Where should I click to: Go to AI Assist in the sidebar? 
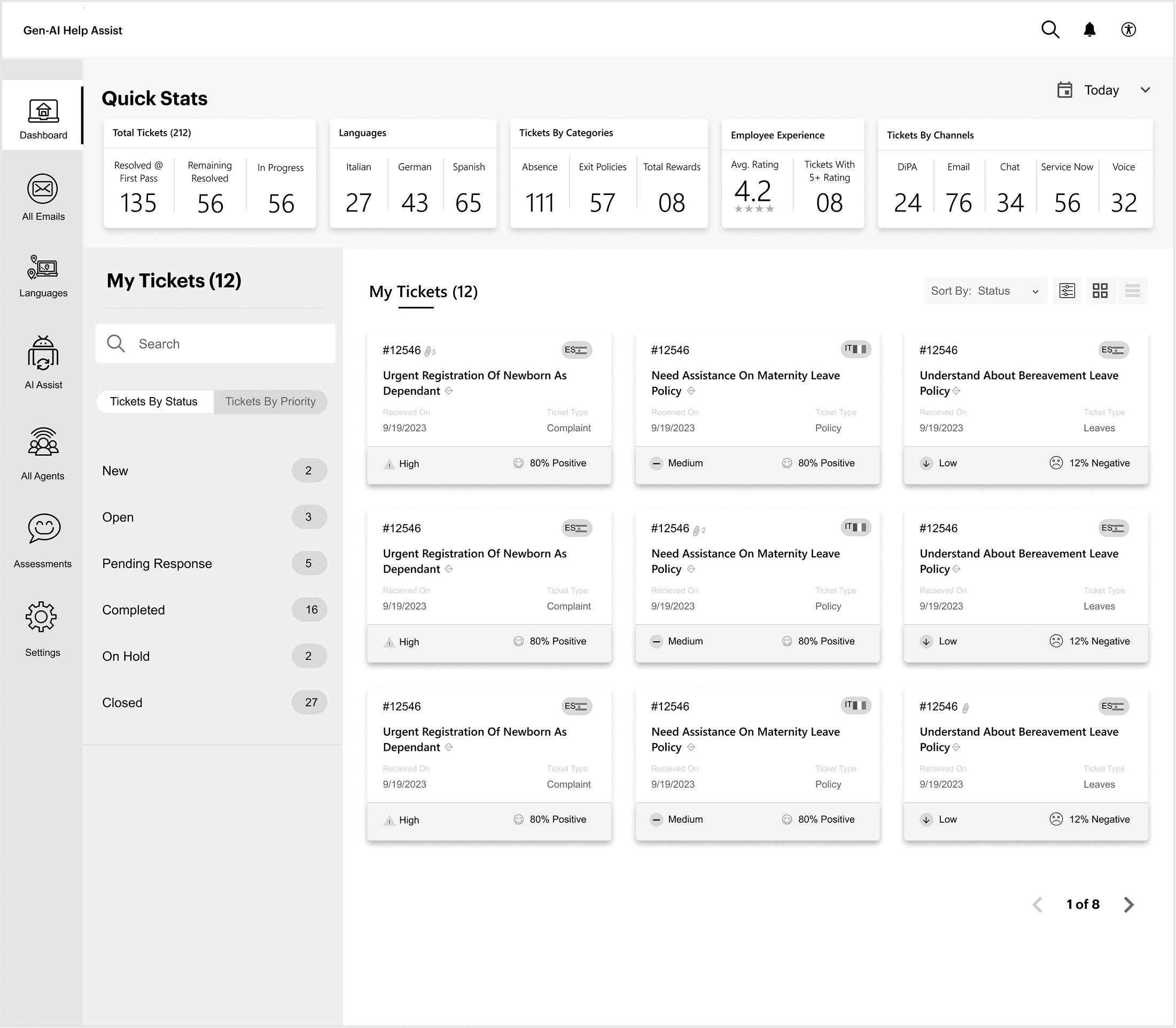pyautogui.click(x=43, y=361)
